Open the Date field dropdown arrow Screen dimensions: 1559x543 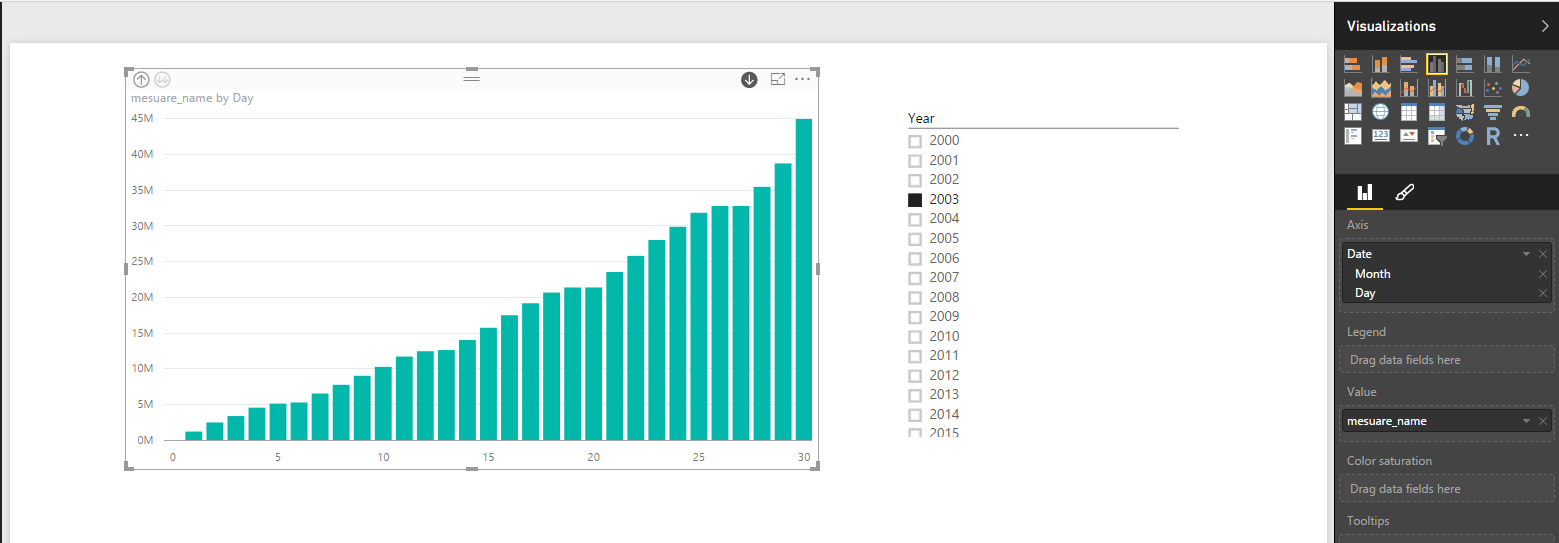(x=1526, y=254)
